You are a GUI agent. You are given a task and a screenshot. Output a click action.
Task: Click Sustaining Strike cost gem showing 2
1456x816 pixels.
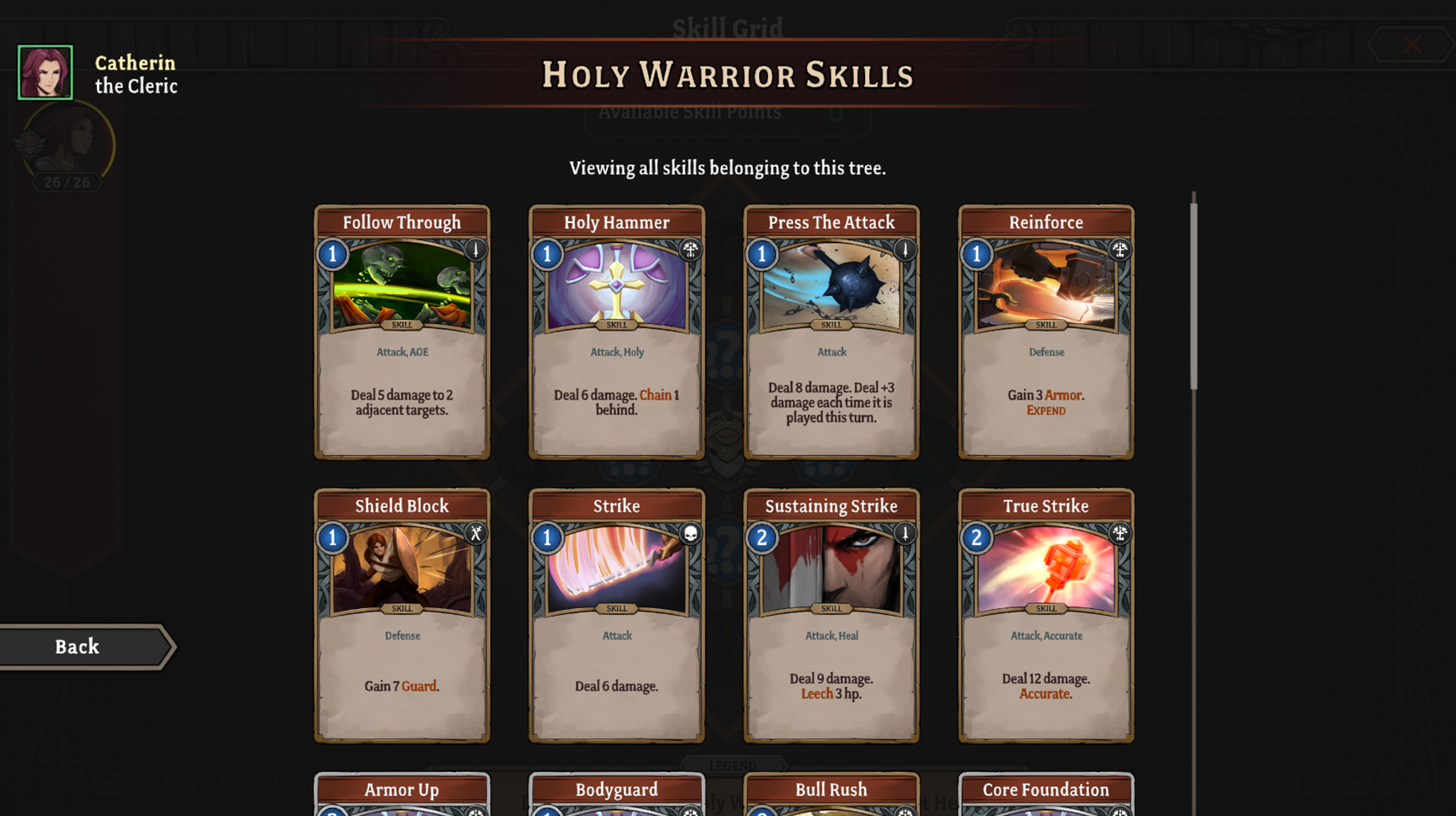pyautogui.click(x=762, y=538)
